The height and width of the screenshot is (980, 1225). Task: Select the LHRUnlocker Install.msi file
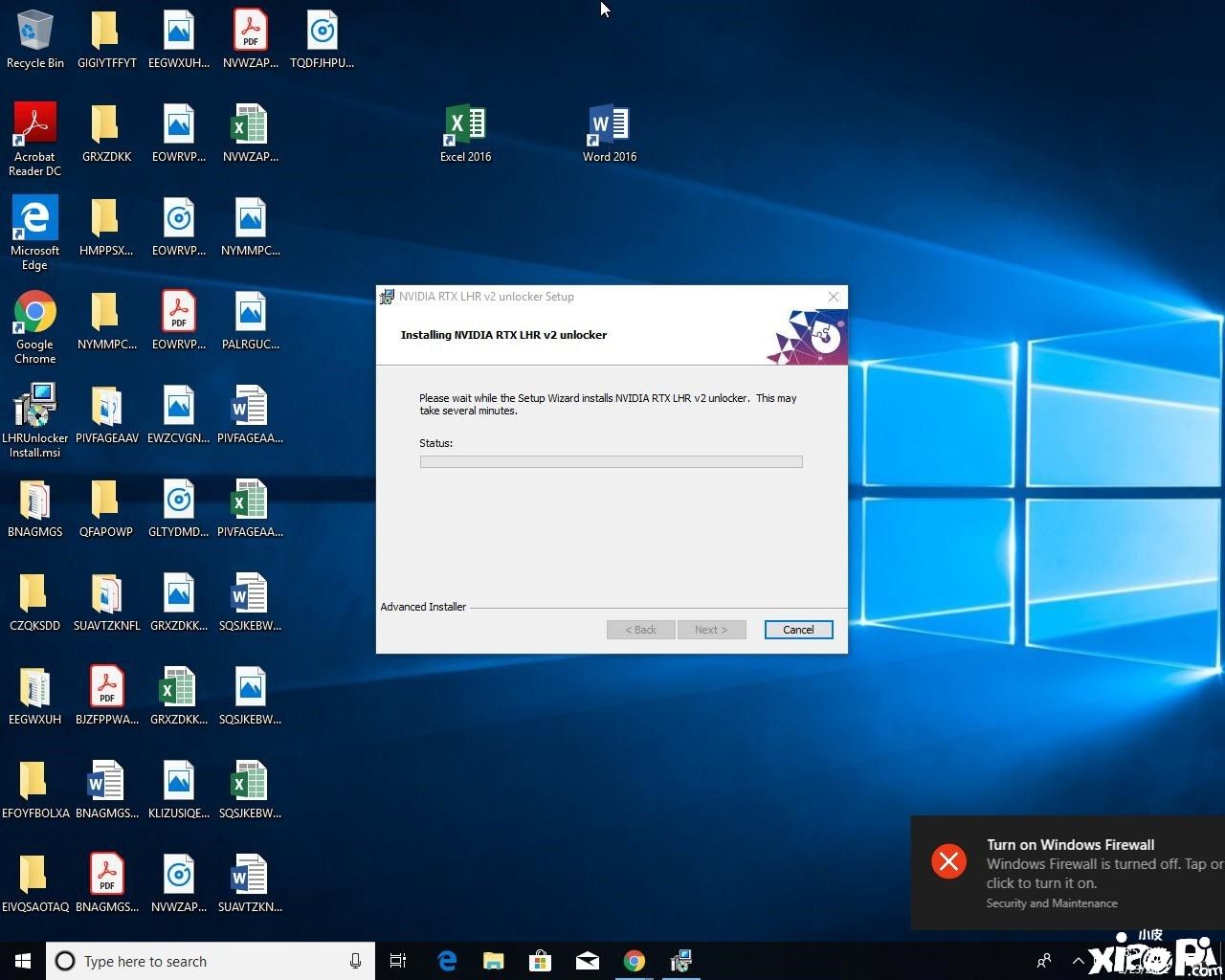click(x=35, y=421)
